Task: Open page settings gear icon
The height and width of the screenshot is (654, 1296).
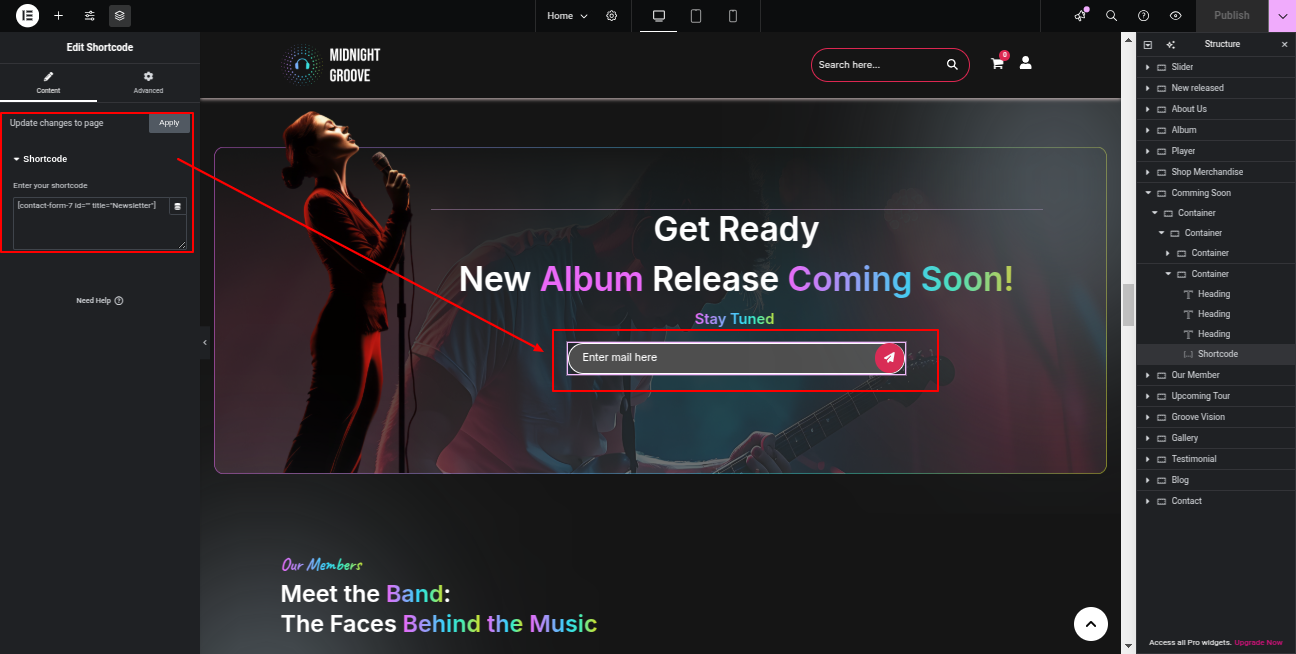Action: pyautogui.click(x=612, y=16)
